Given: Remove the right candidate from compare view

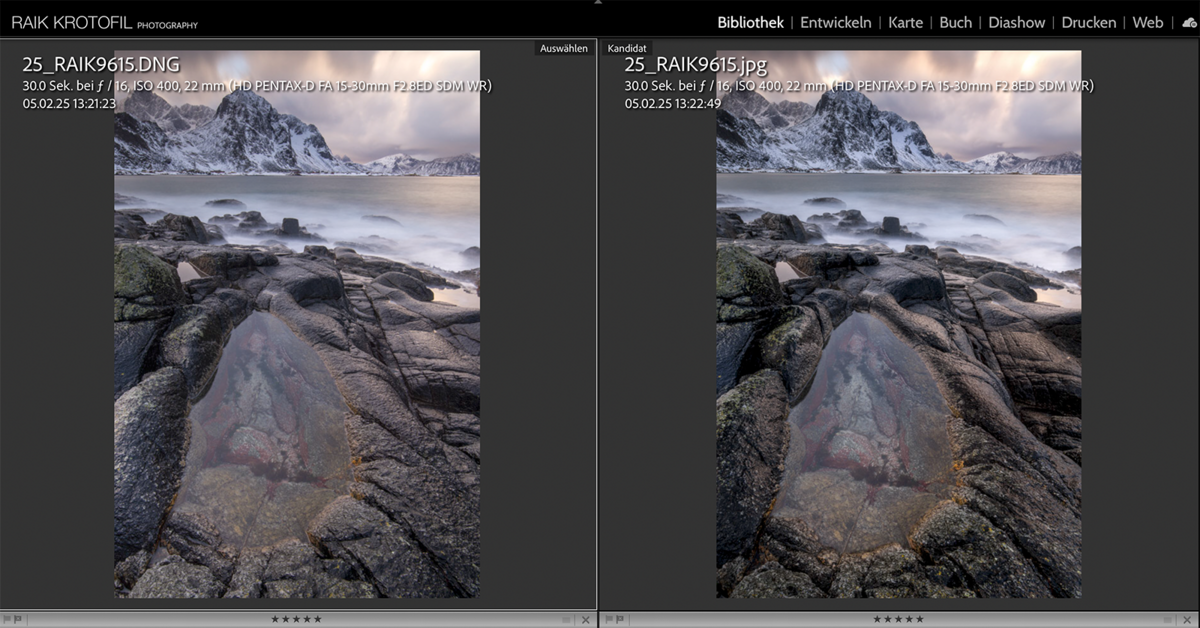Looking at the screenshot, I should [x=1188, y=620].
